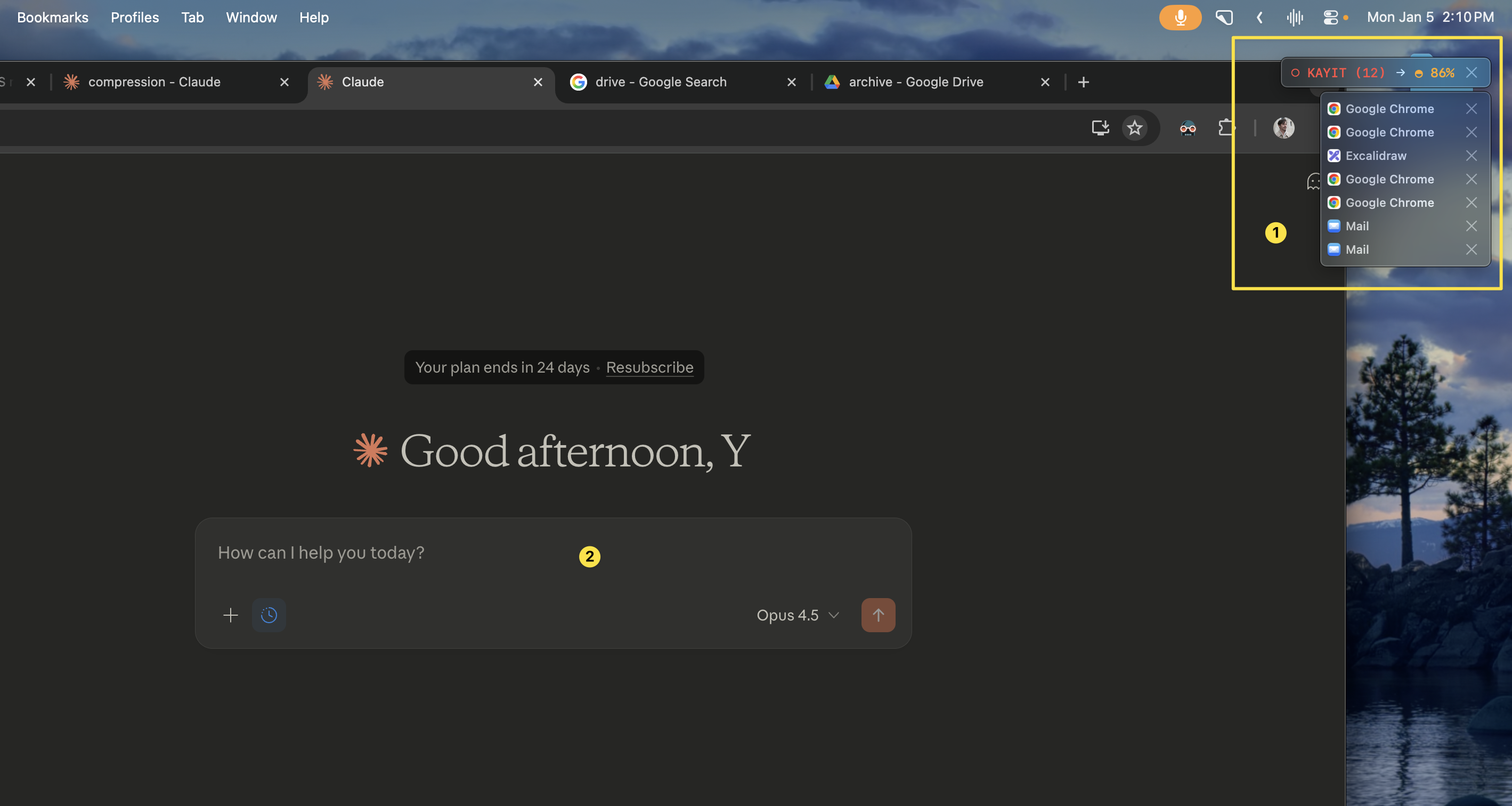Switch to the archive - Google Drive tab
The height and width of the screenshot is (806, 1512).
point(916,82)
